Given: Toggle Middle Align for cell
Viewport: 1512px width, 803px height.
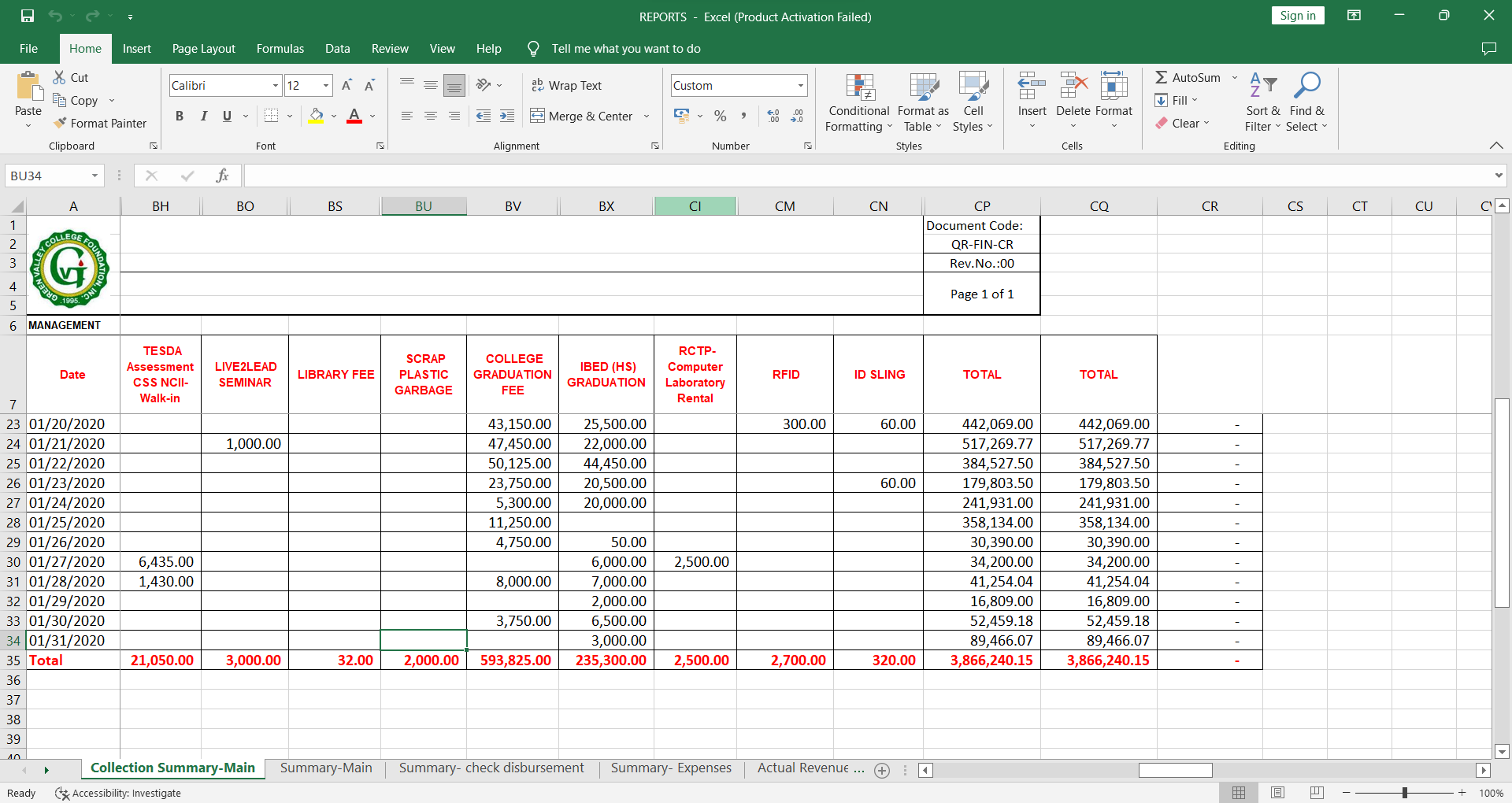Looking at the screenshot, I should (431, 85).
